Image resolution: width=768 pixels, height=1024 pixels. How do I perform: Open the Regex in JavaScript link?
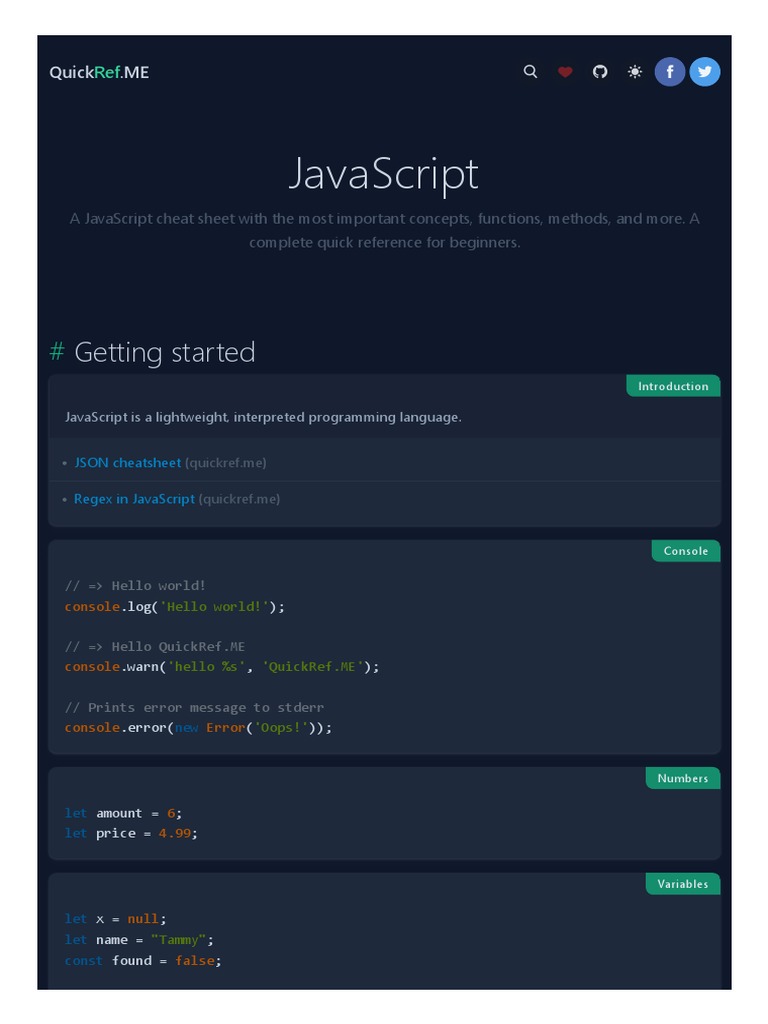[x=134, y=498]
